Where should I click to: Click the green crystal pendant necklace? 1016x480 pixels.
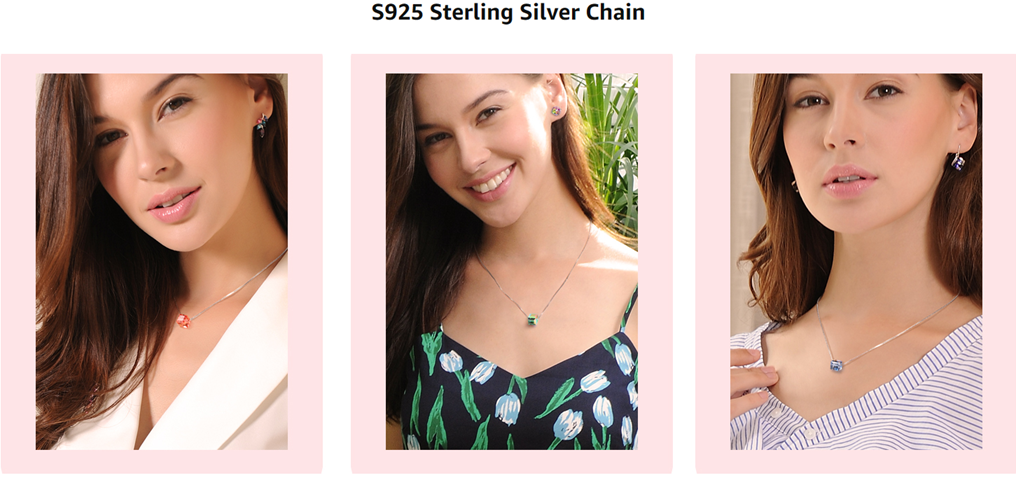click(532, 319)
